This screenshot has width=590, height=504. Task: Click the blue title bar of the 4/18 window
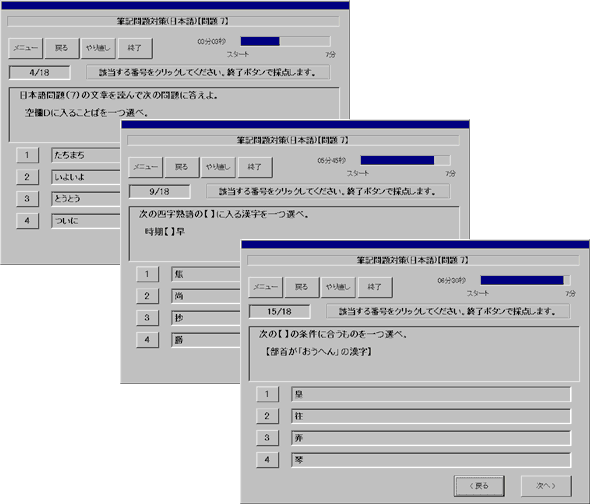coord(175,5)
